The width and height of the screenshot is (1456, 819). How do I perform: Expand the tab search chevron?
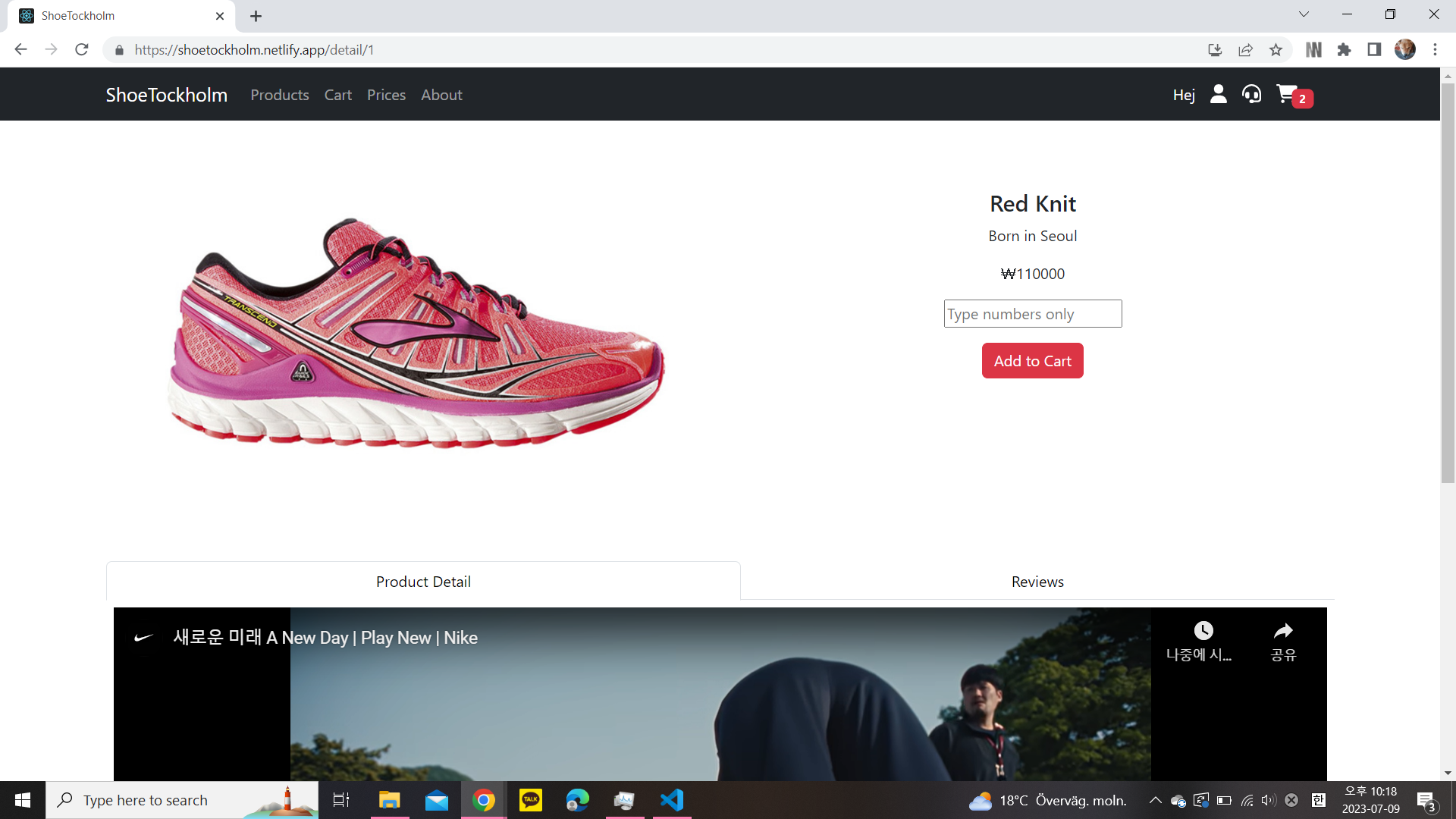[x=1304, y=14]
